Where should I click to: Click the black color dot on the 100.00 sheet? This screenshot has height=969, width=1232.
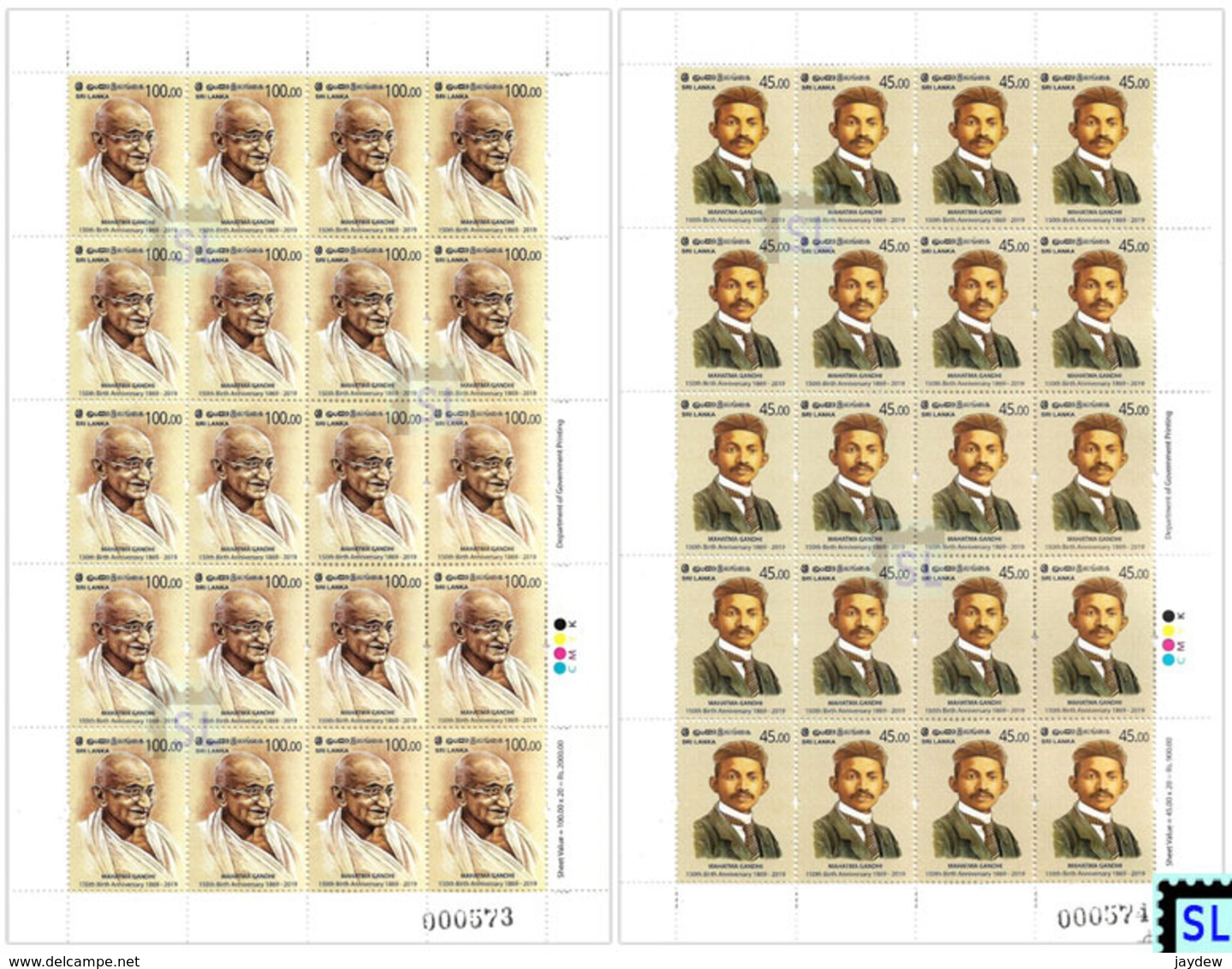(x=561, y=624)
